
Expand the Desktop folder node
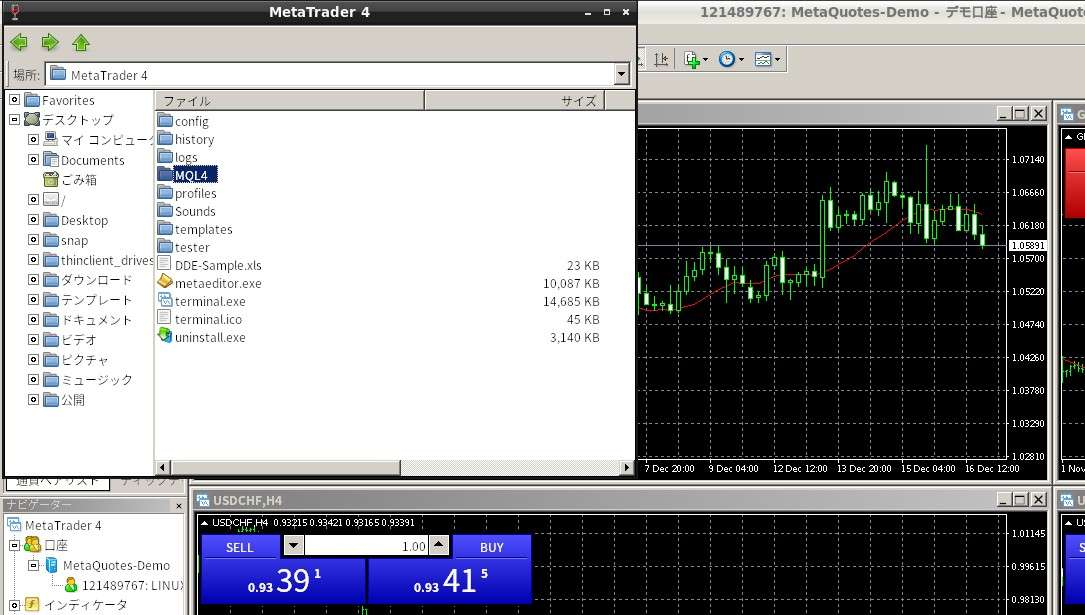tap(33, 219)
